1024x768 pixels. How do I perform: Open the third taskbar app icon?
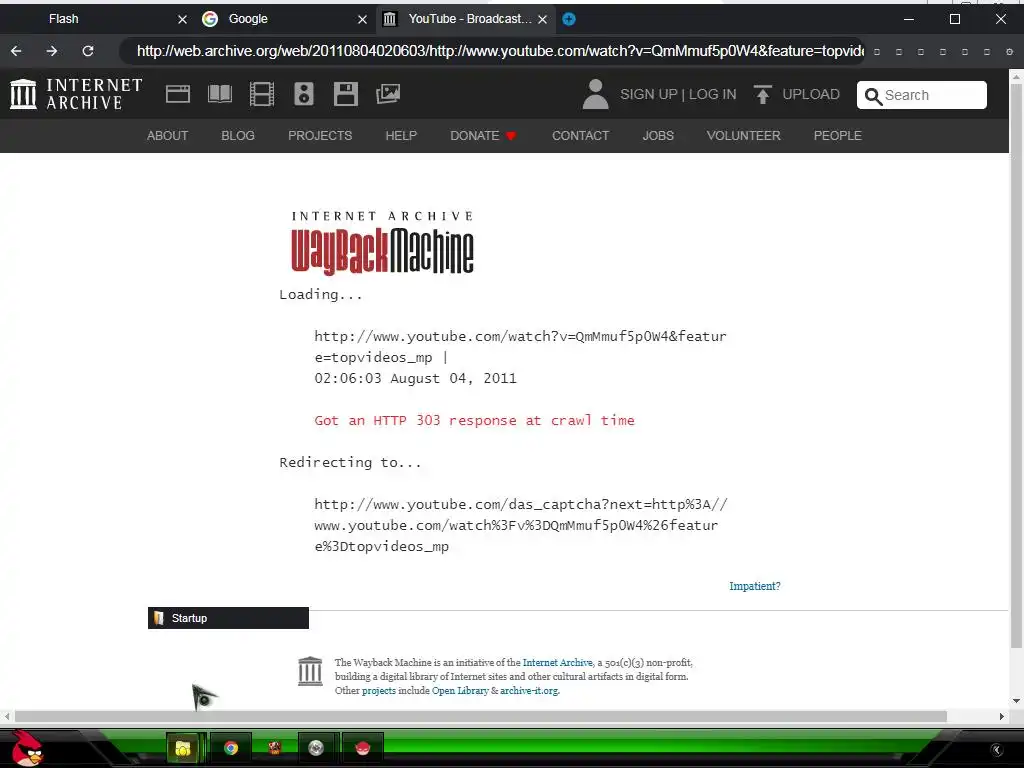(274, 748)
